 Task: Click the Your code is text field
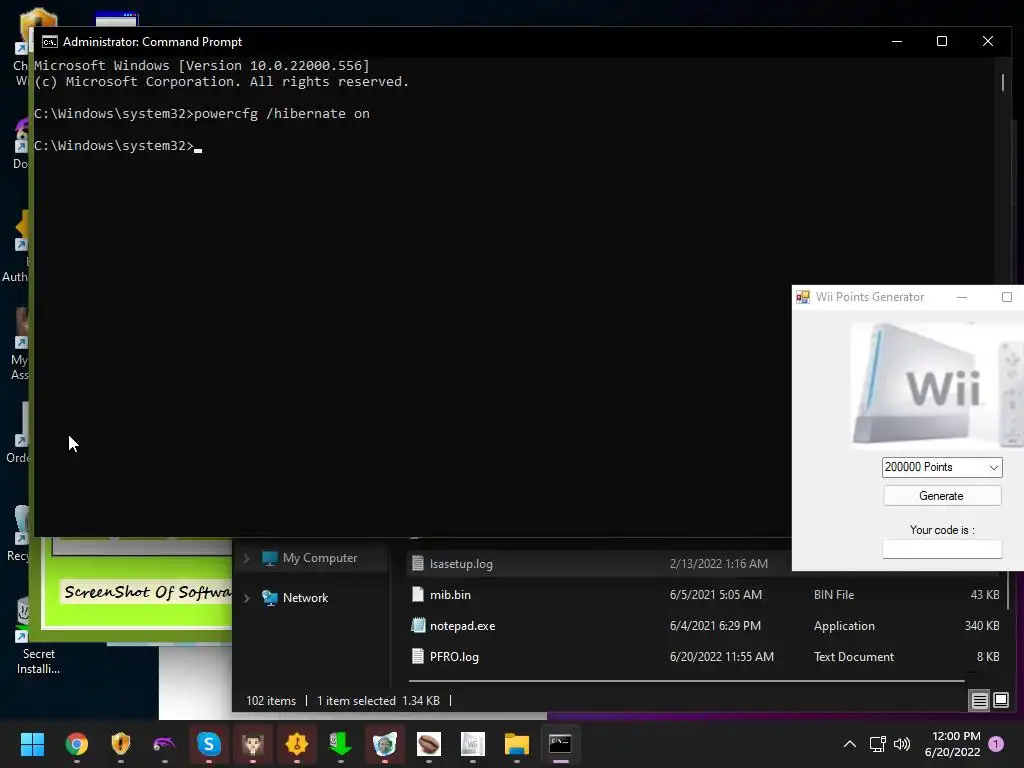[x=942, y=549]
